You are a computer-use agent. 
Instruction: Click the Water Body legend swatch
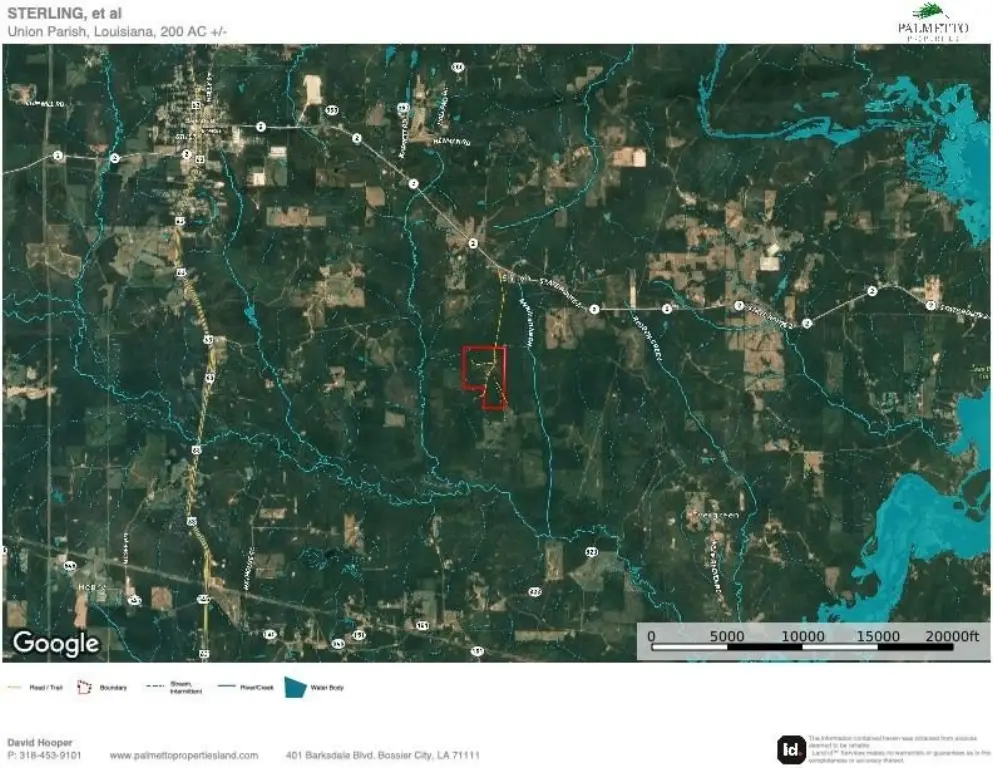pos(297,687)
